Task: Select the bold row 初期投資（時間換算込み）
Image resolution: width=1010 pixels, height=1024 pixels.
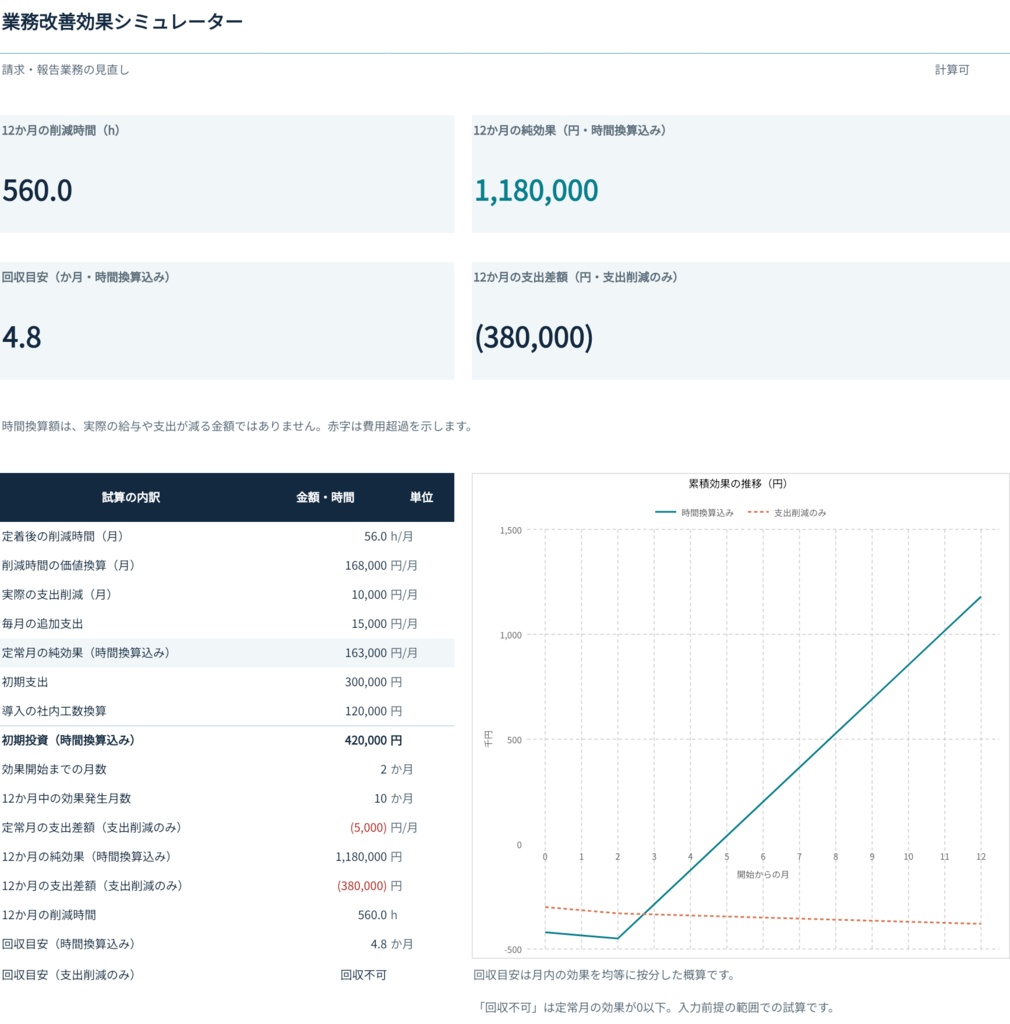Action: coord(227,741)
